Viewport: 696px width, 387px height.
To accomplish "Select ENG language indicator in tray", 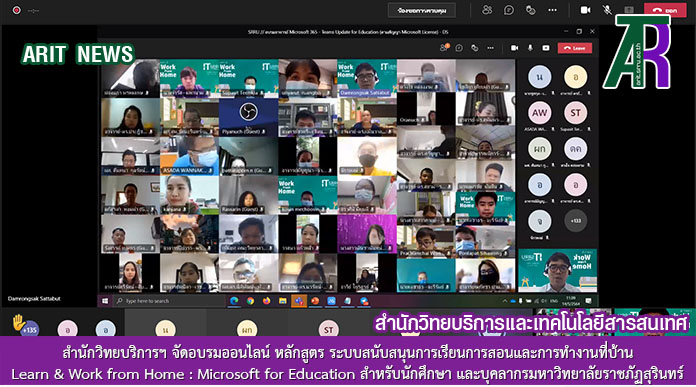I will click(554, 301).
